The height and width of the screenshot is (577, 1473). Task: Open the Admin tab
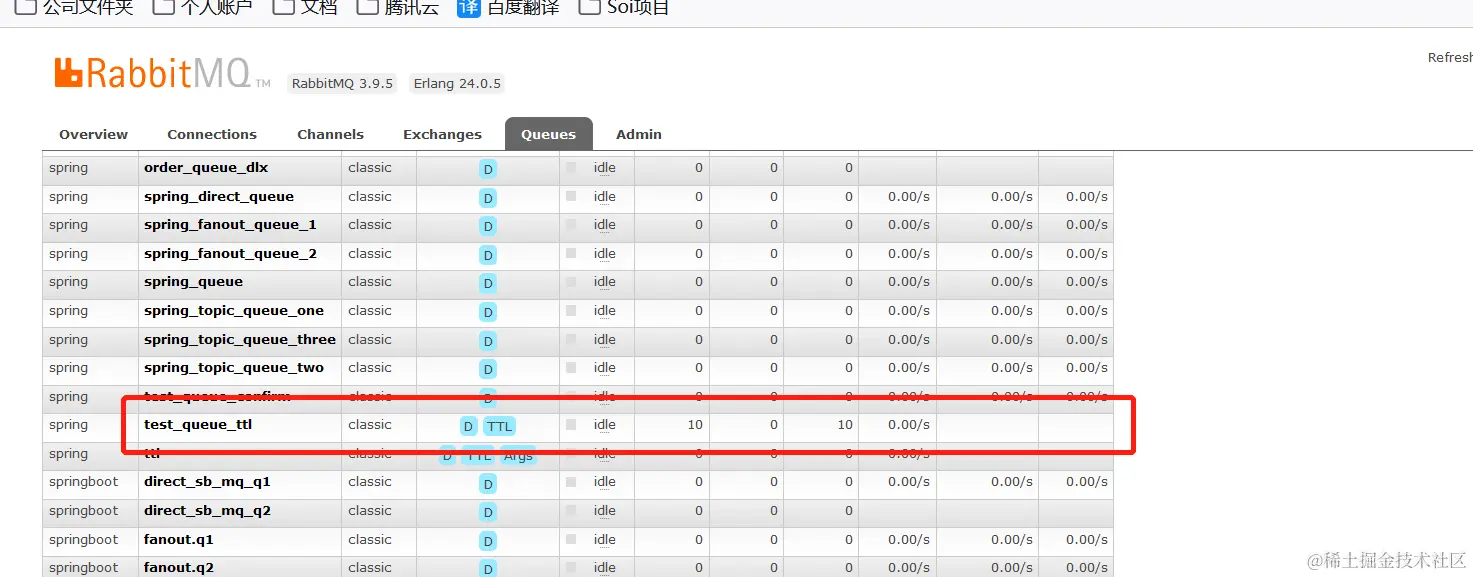coord(639,134)
